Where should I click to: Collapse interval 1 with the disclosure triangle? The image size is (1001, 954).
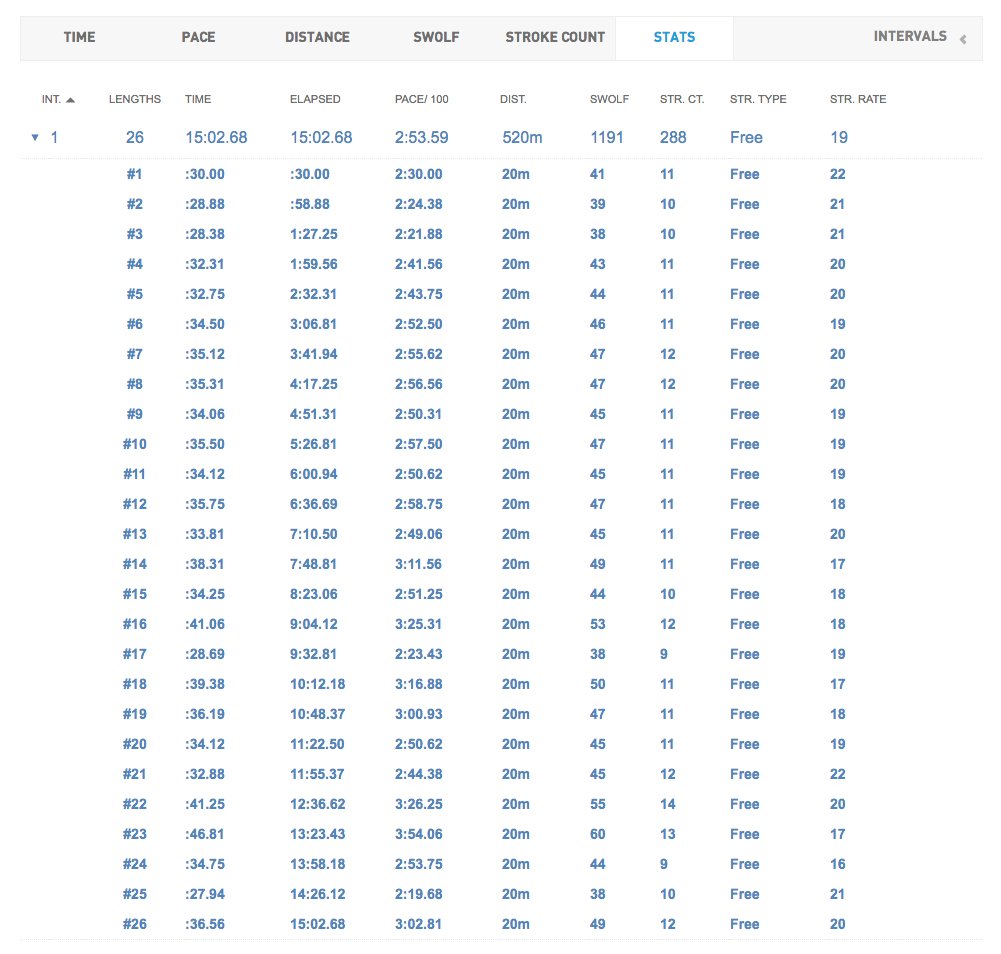35,137
